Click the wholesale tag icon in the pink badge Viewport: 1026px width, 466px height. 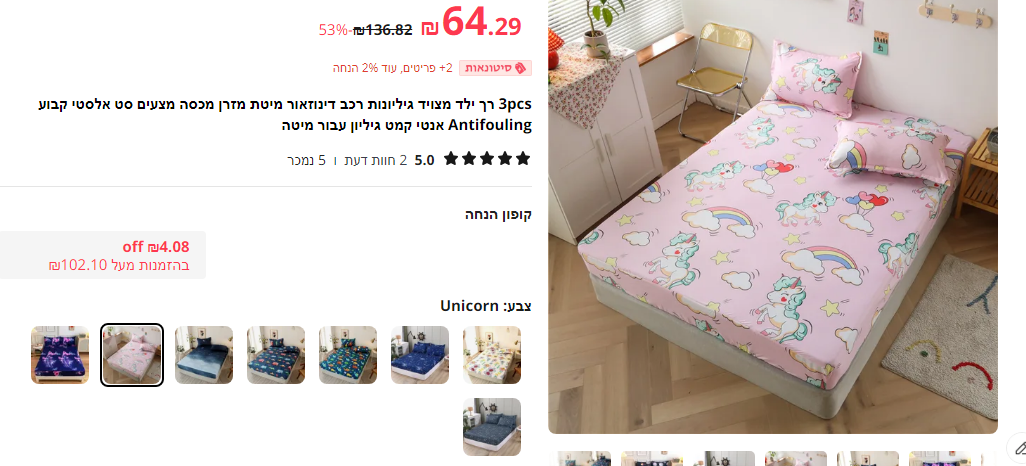[521, 68]
